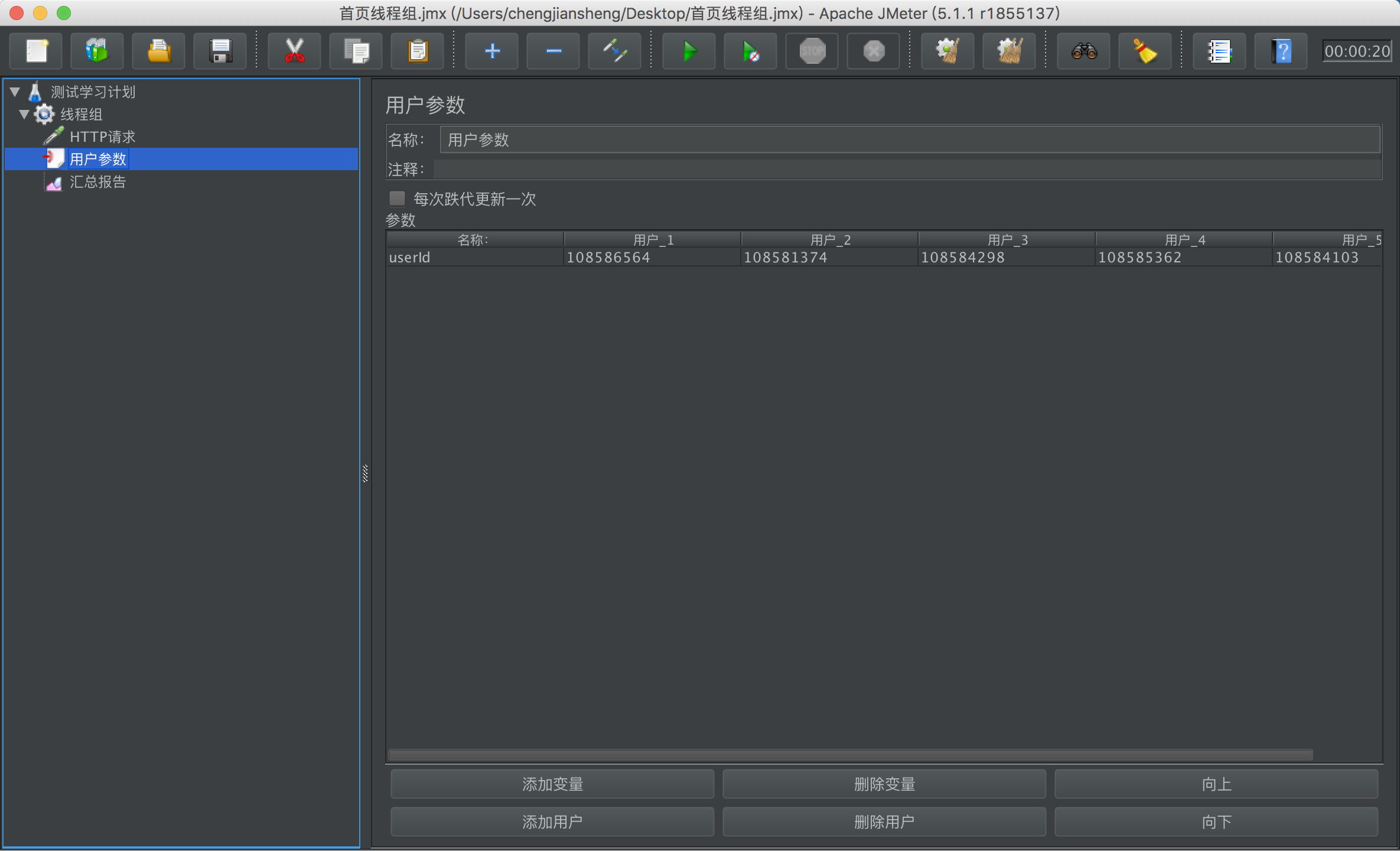Click the 108584103 value cell
This screenshot has height=851, width=1400.
(1327, 257)
